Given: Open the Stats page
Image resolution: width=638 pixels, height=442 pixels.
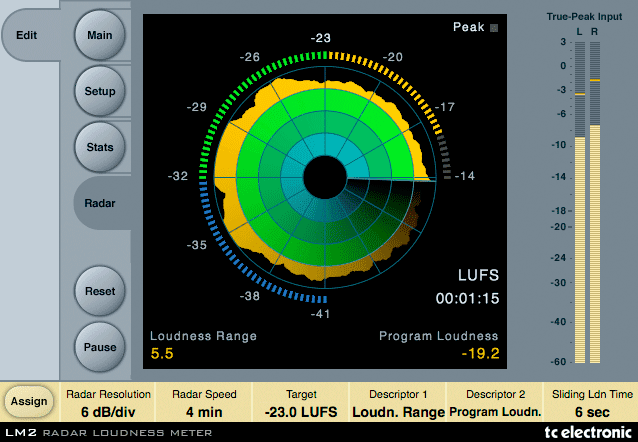Looking at the screenshot, I should click(x=100, y=147).
